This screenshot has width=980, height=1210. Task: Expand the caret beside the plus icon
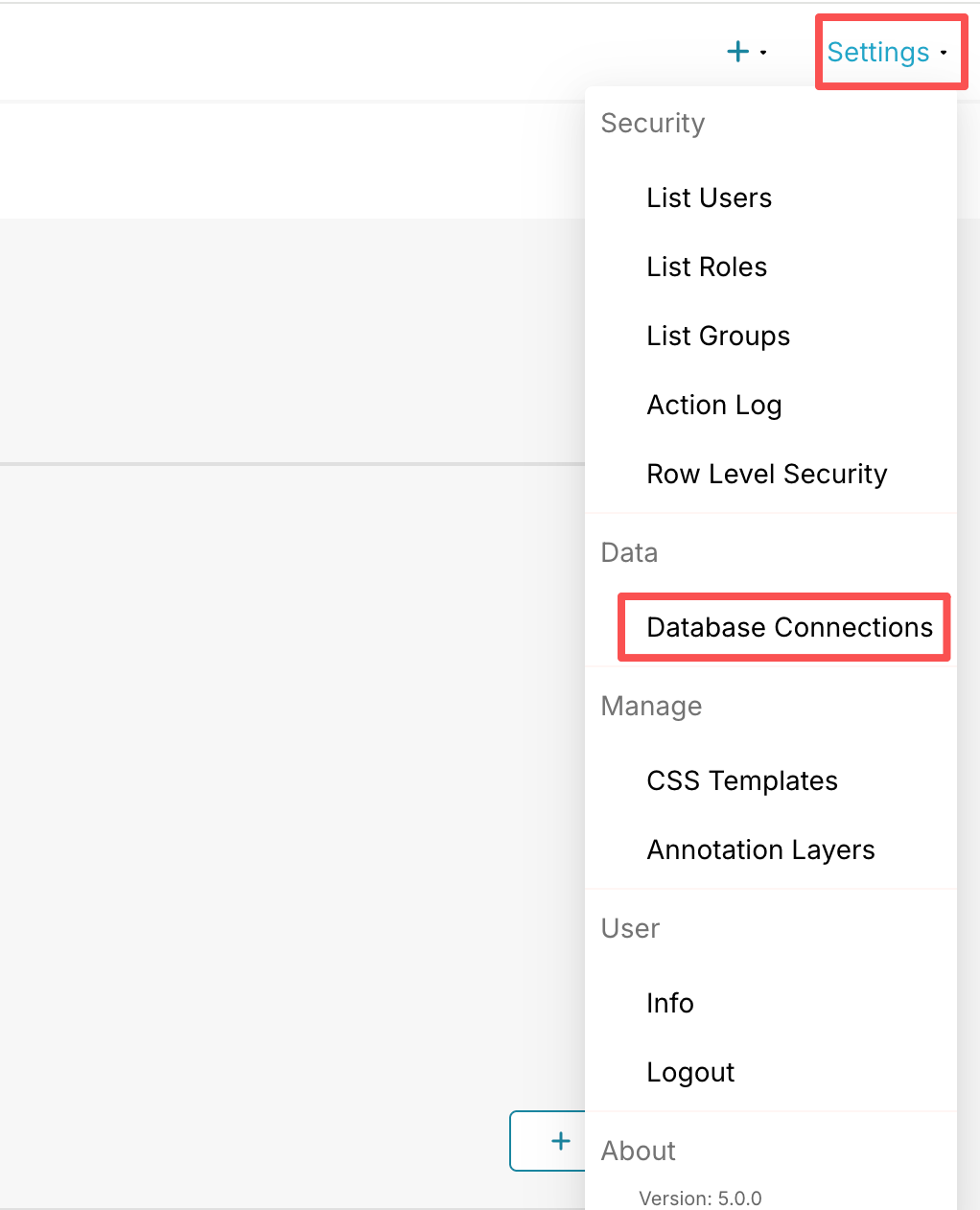click(763, 53)
